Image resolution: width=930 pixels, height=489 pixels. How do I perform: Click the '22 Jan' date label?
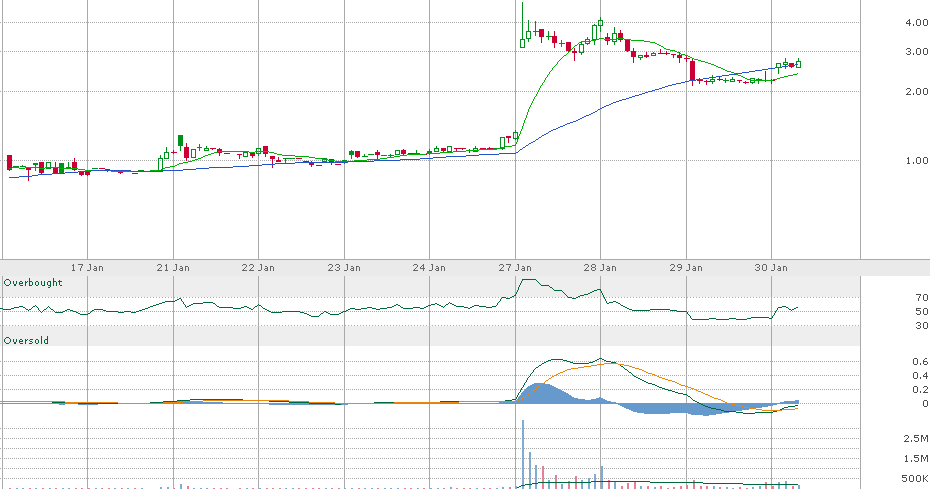[x=258, y=268]
